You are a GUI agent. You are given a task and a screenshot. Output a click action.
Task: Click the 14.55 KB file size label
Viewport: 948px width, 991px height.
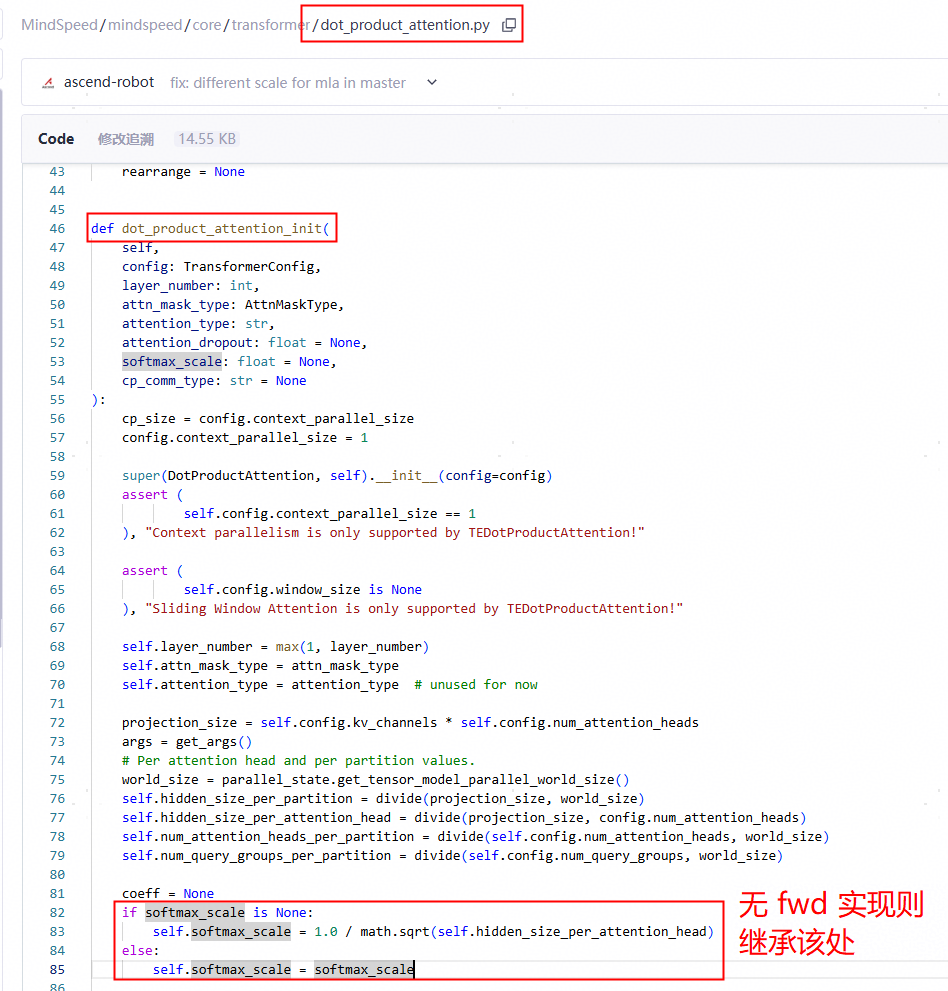click(x=207, y=139)
